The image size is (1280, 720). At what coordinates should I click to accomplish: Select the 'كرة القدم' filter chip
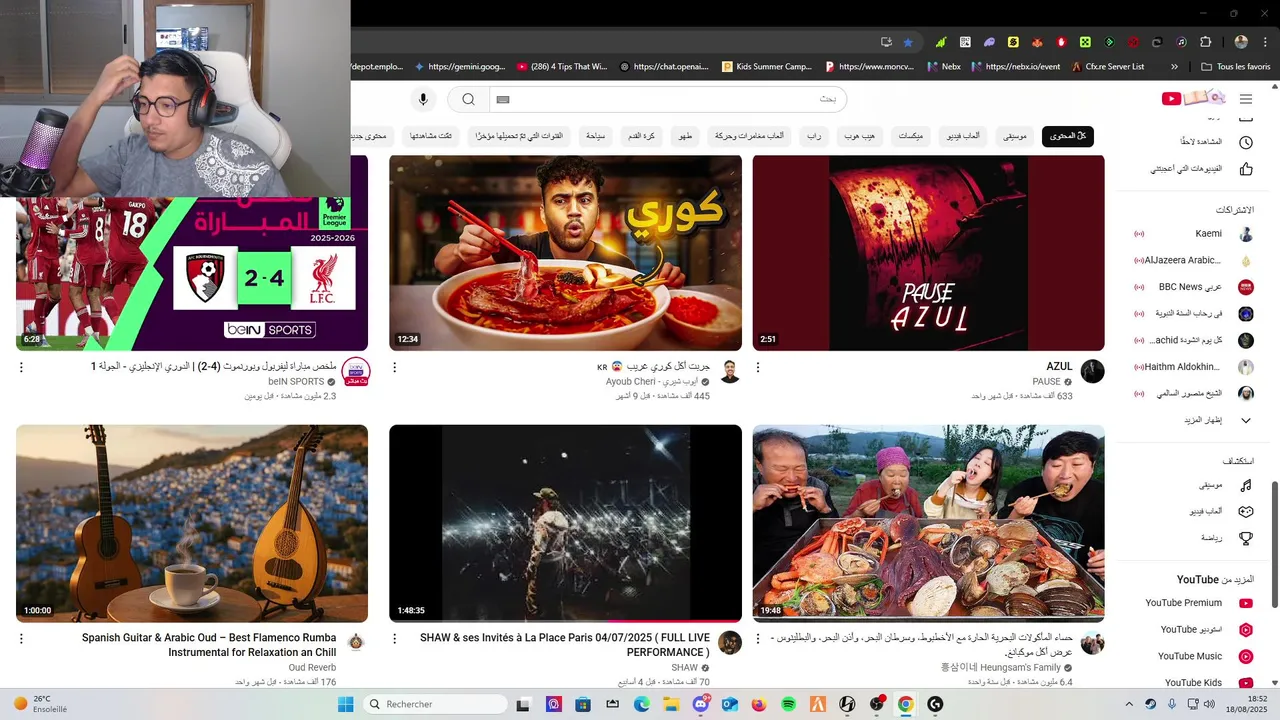[641, 136]
